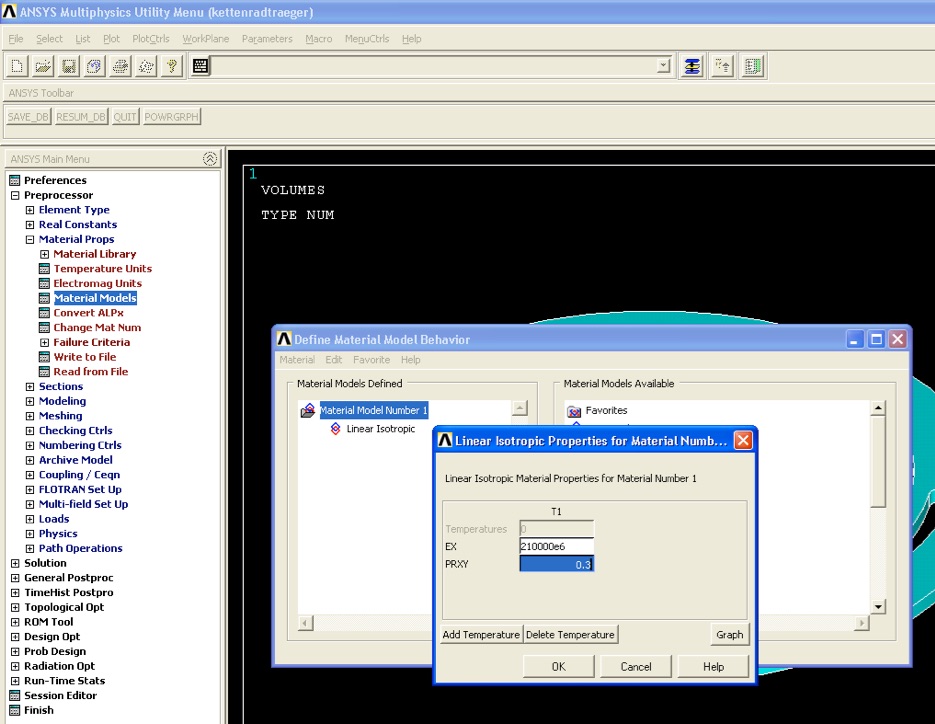The width and height of the screenshot is (935, 724).
Task: Click Help button in Linear Isotropic dialog
Action: [x=713, y=667]
